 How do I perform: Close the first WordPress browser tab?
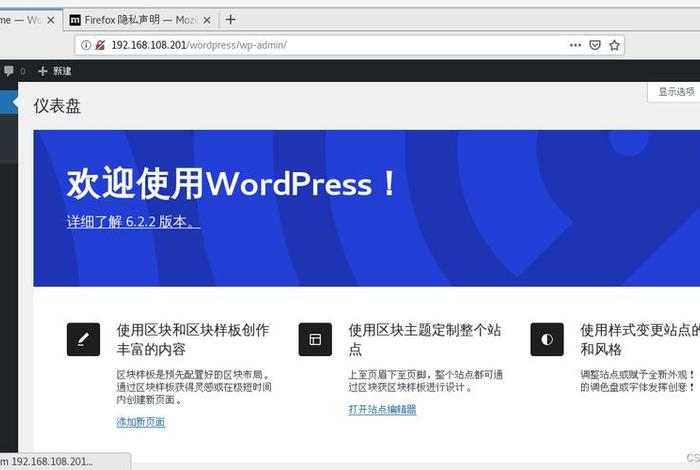51,20
